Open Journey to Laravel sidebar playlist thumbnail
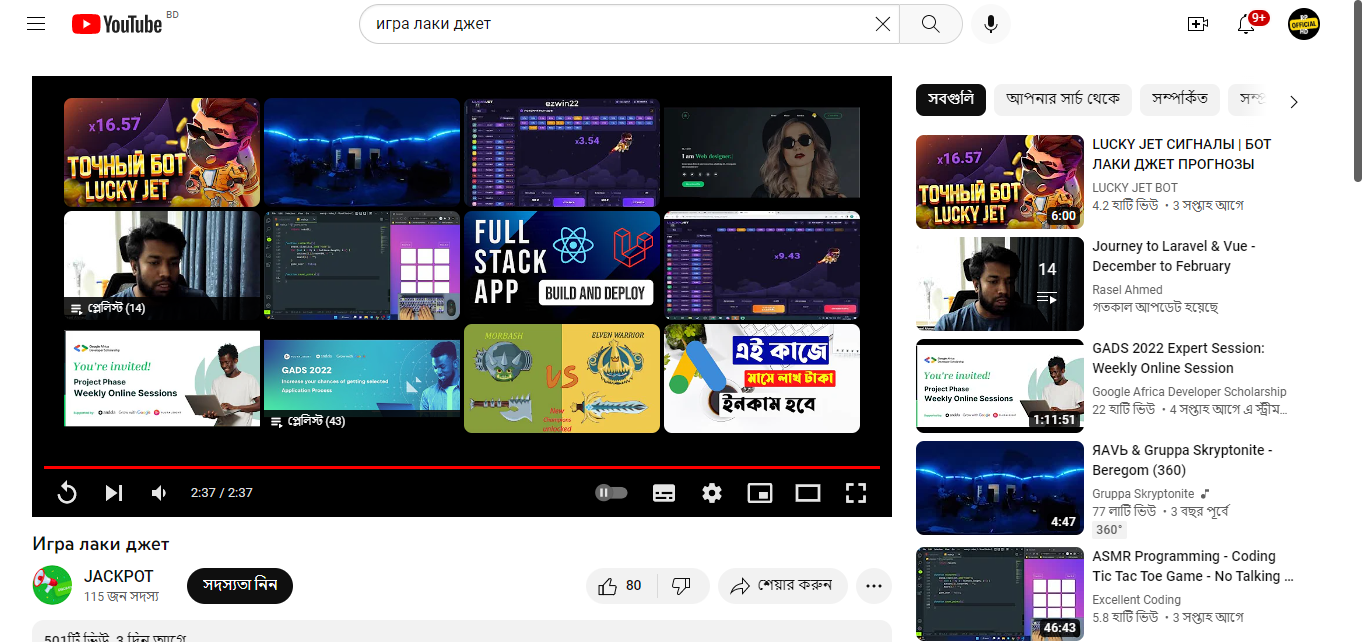This screenshot has width=1366, height=642. click(x=1000, y=284)
